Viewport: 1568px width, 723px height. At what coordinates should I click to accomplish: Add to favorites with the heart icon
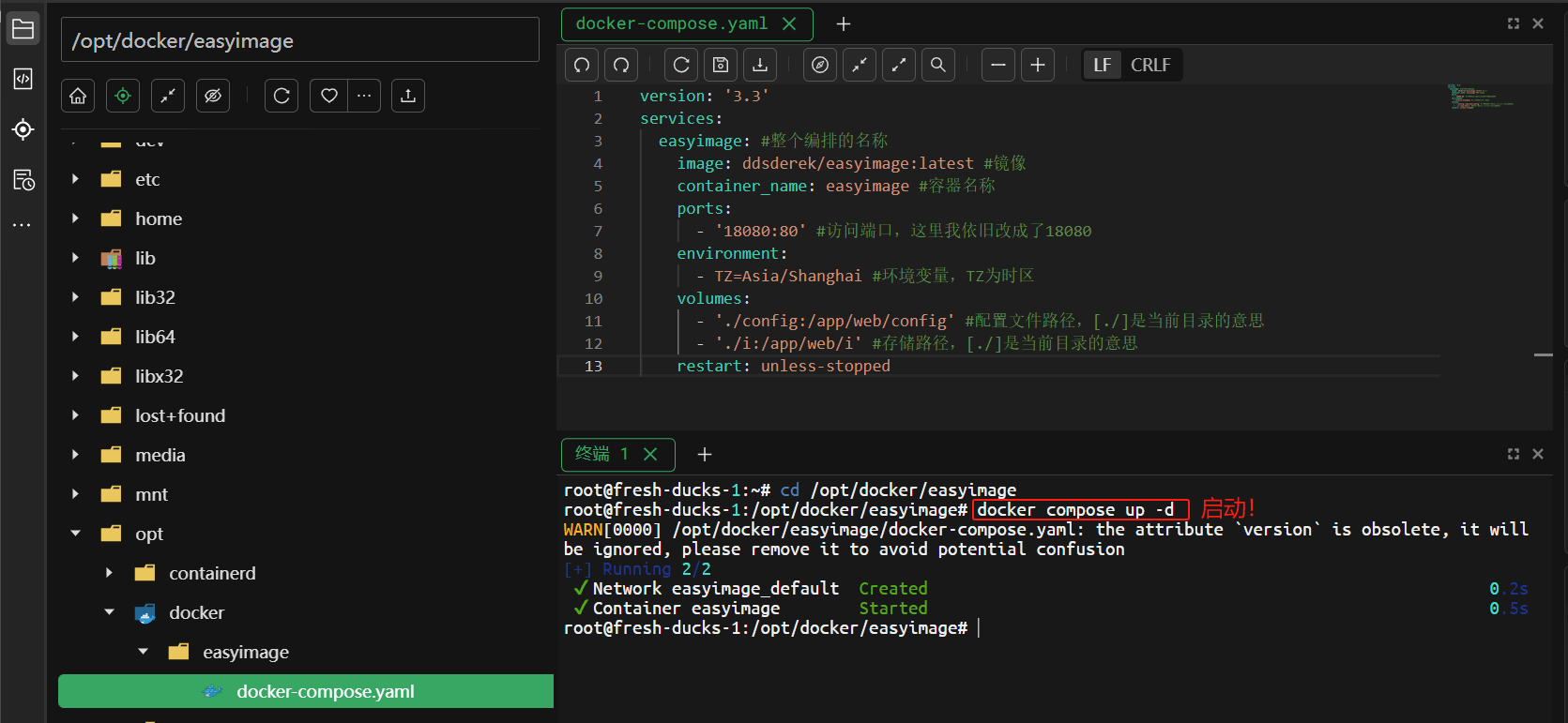coord(329,96)
